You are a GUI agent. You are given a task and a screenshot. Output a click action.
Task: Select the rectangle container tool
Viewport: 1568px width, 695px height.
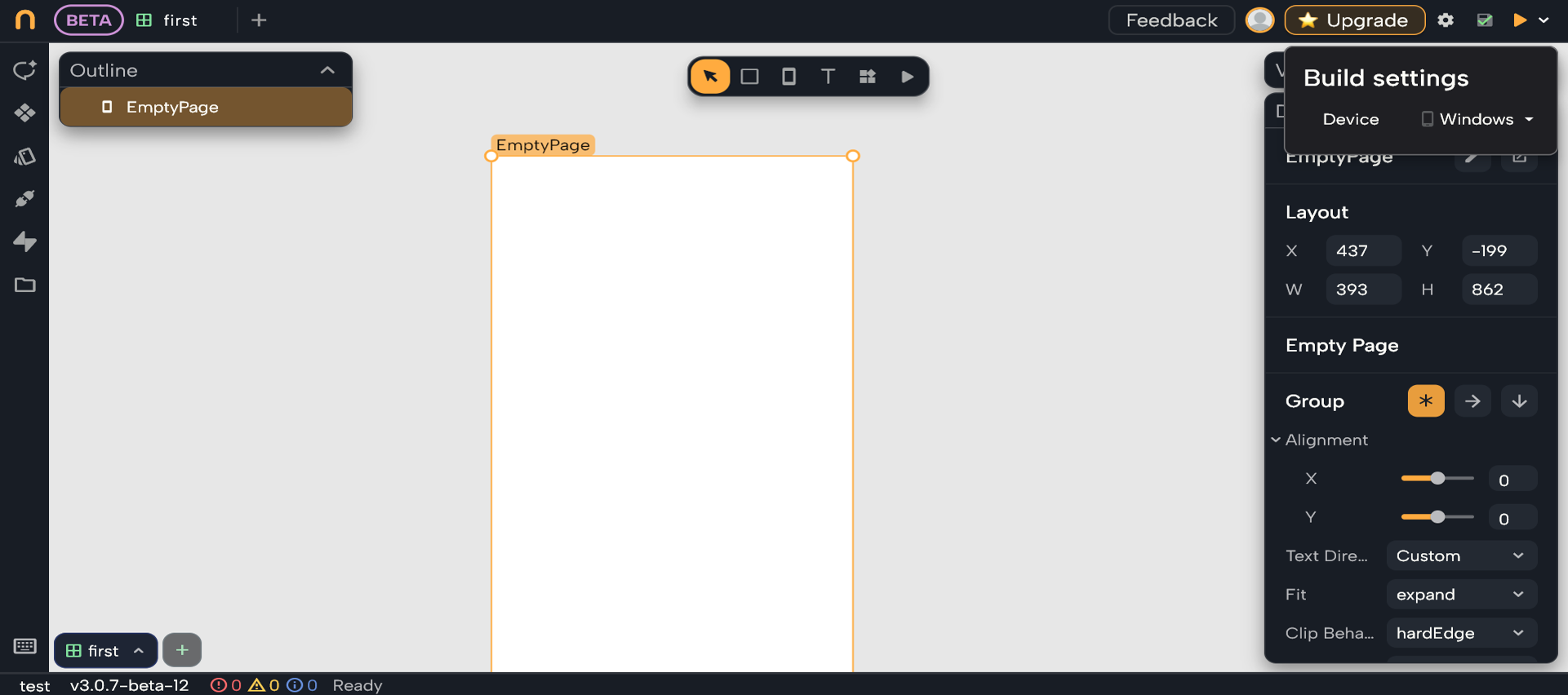tap(749, 77)
